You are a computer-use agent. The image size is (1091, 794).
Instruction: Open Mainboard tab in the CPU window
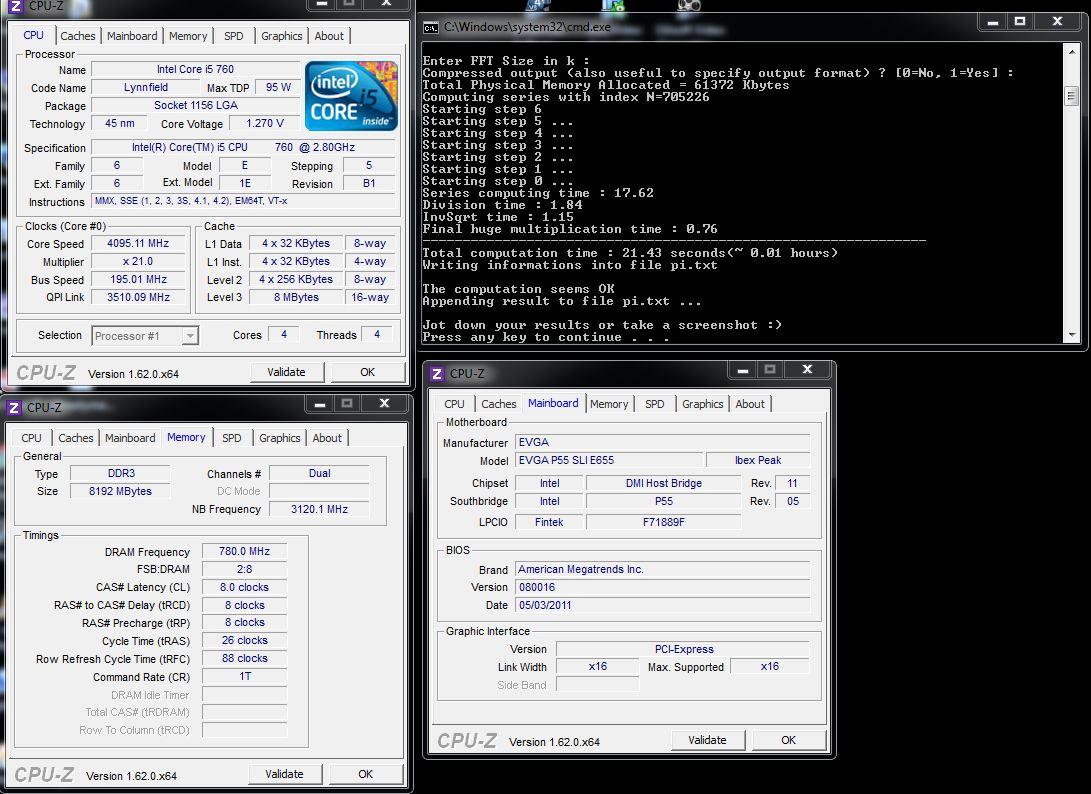(x=132, y=36)
